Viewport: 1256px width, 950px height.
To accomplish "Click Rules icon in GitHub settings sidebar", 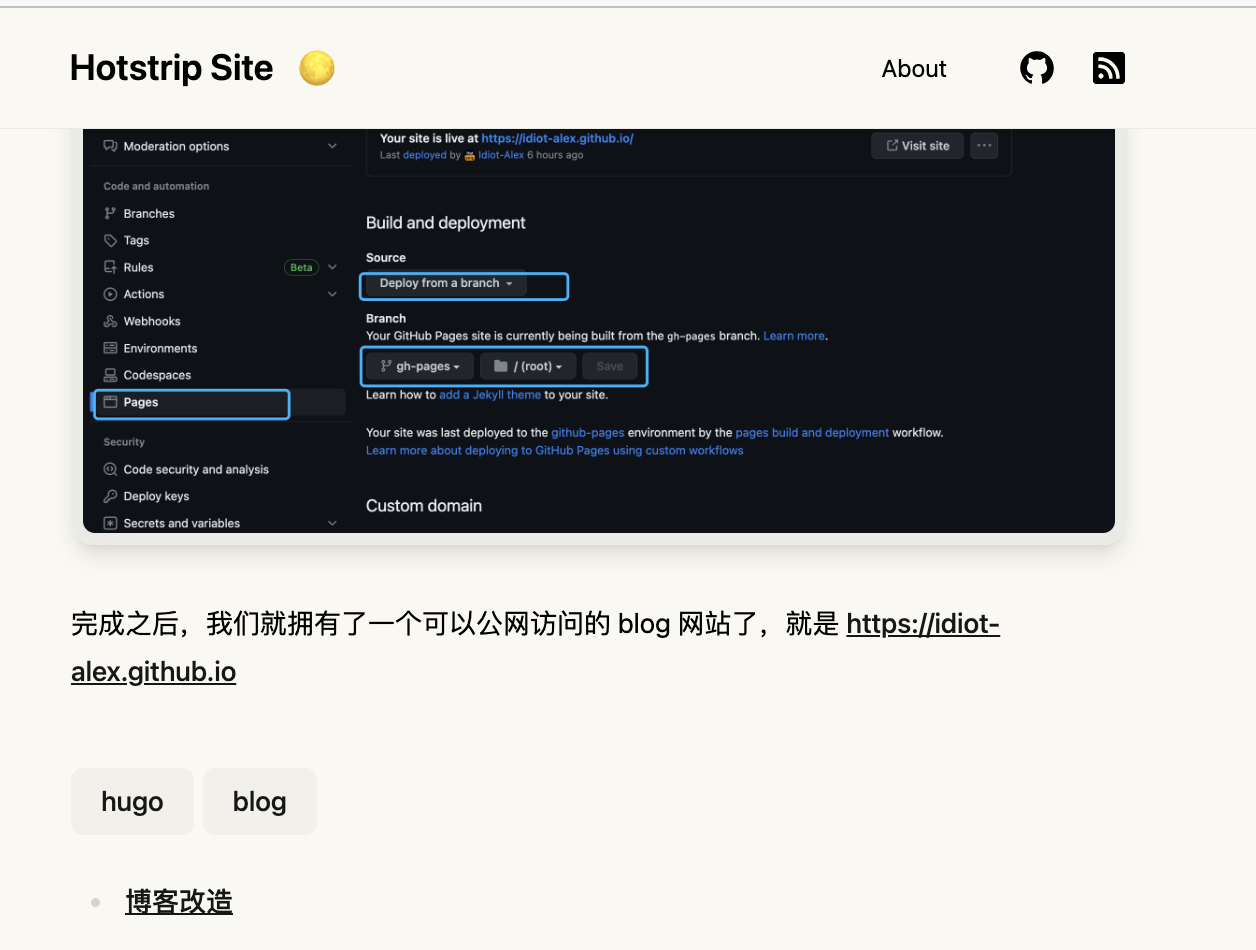I will 110,267.
